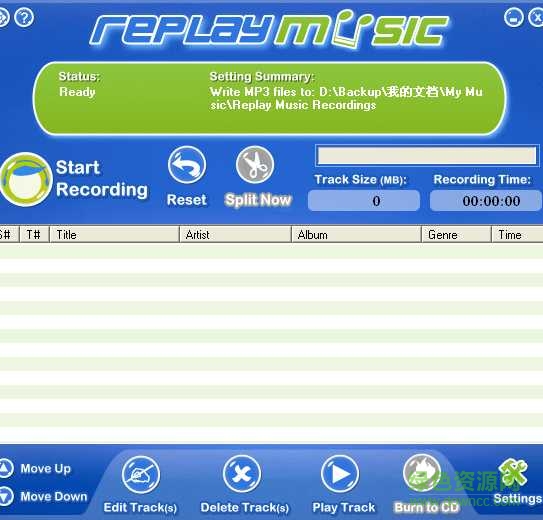Sort tracks by the Album column header
The width and height of the screenshot is (543, 520).
tap(356, 235)
